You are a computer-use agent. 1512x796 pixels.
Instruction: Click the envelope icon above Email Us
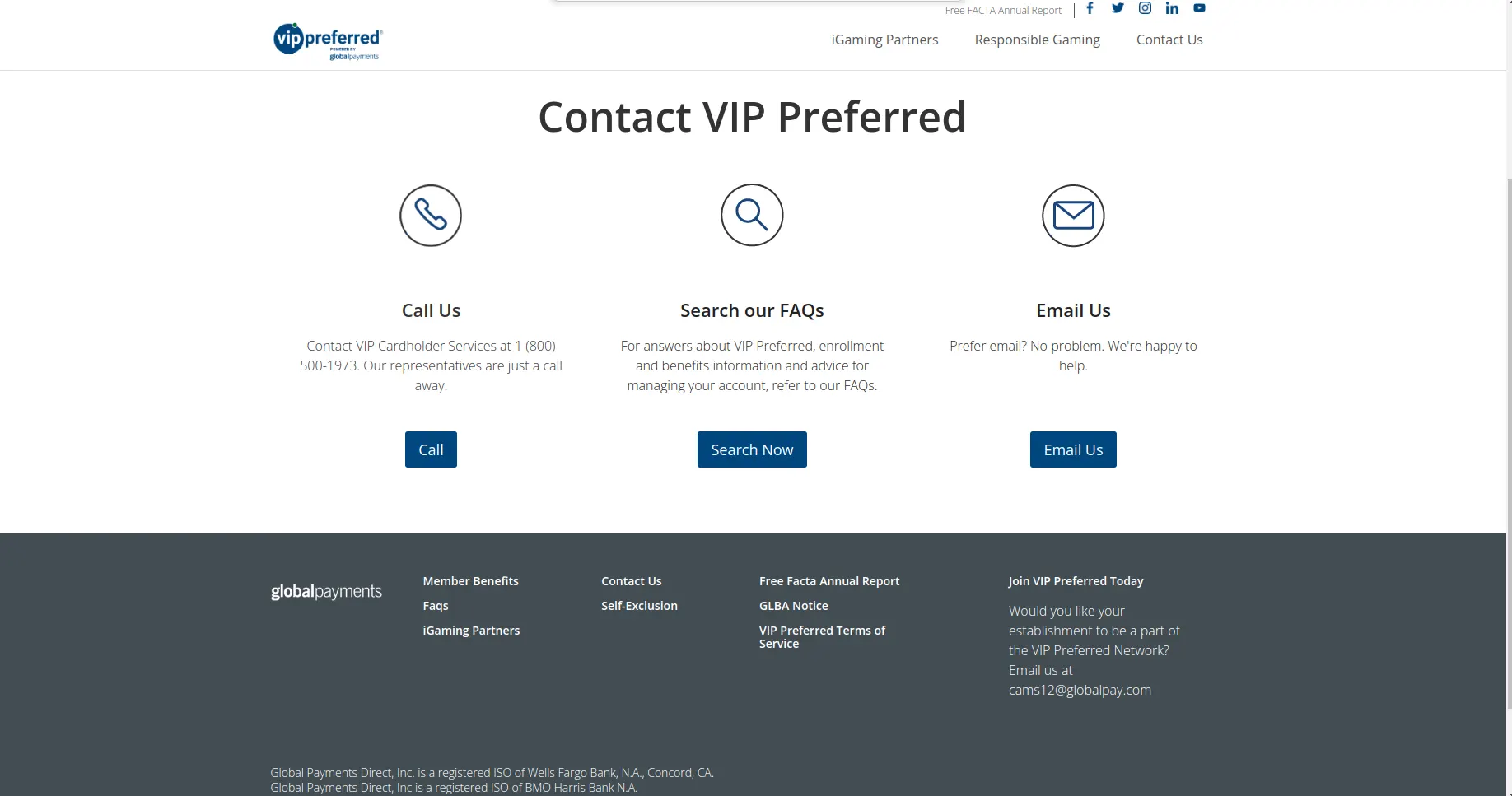[1073, 216]
